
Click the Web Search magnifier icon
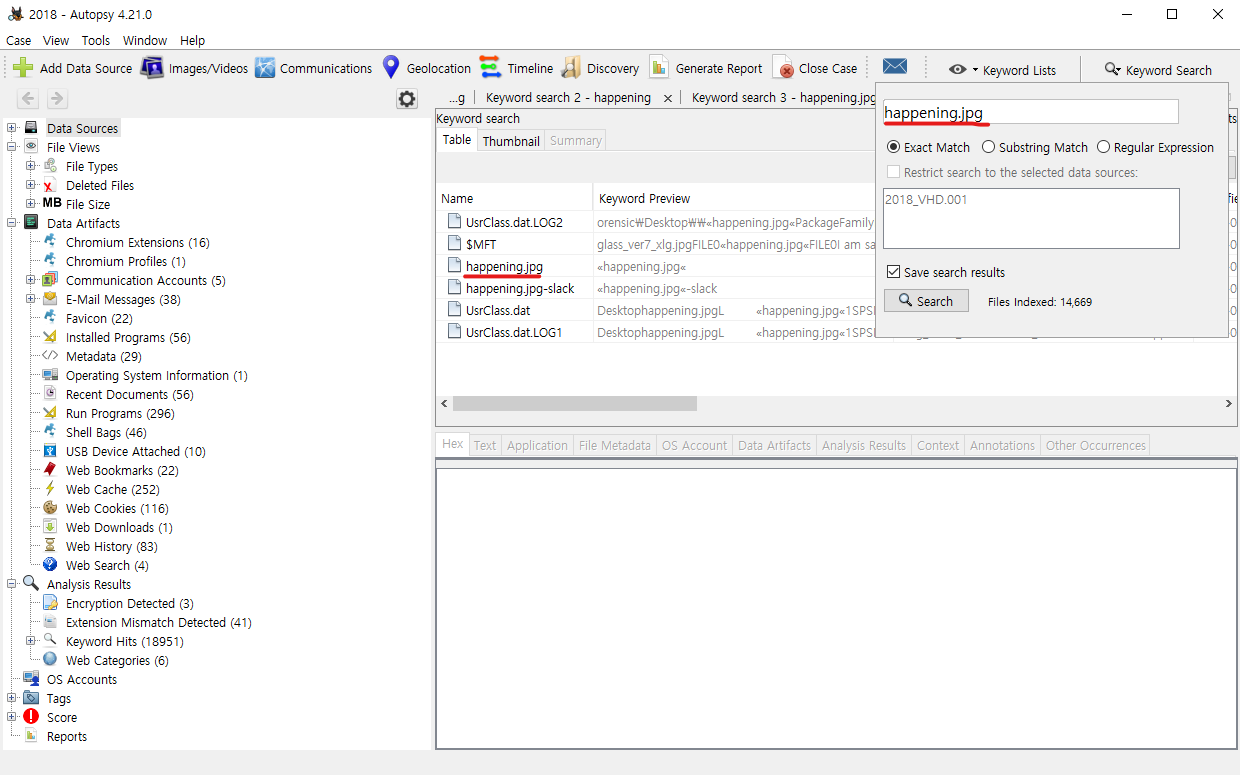tap(49, 565)
